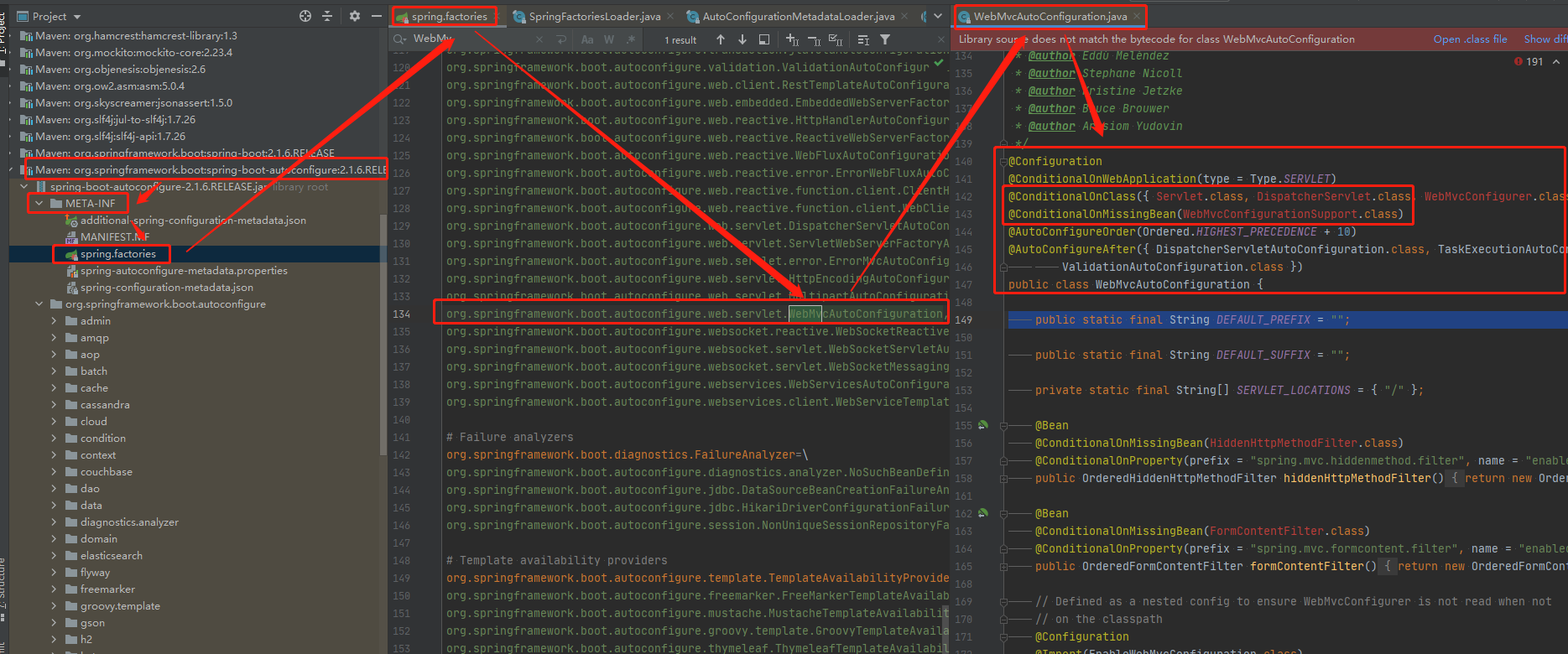Toggle Match Case (Aa) search option
Screen dimensions: 1568x654
tap(587, 39)
